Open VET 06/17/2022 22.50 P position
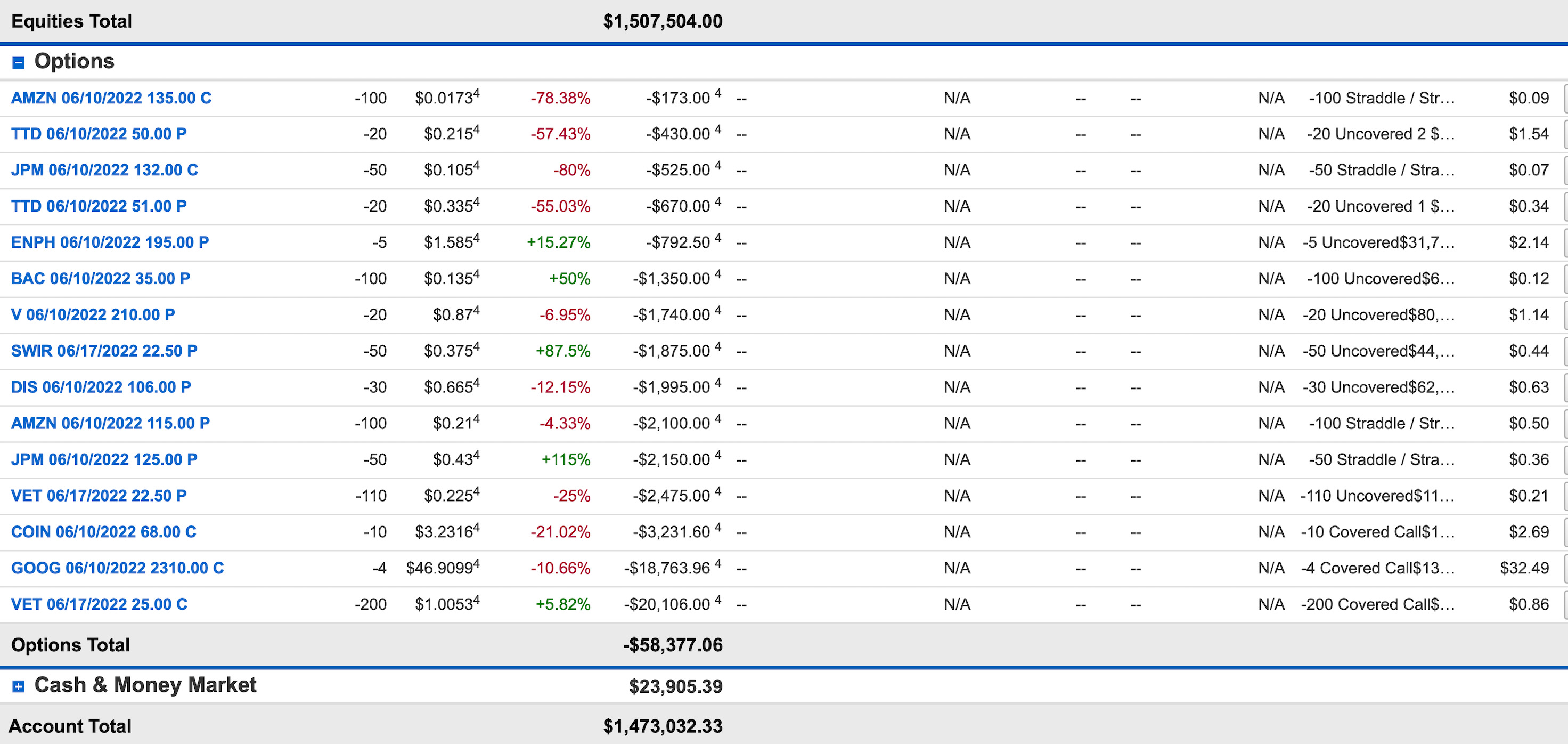Viewport: 1568px width, 744px height. 99,496
